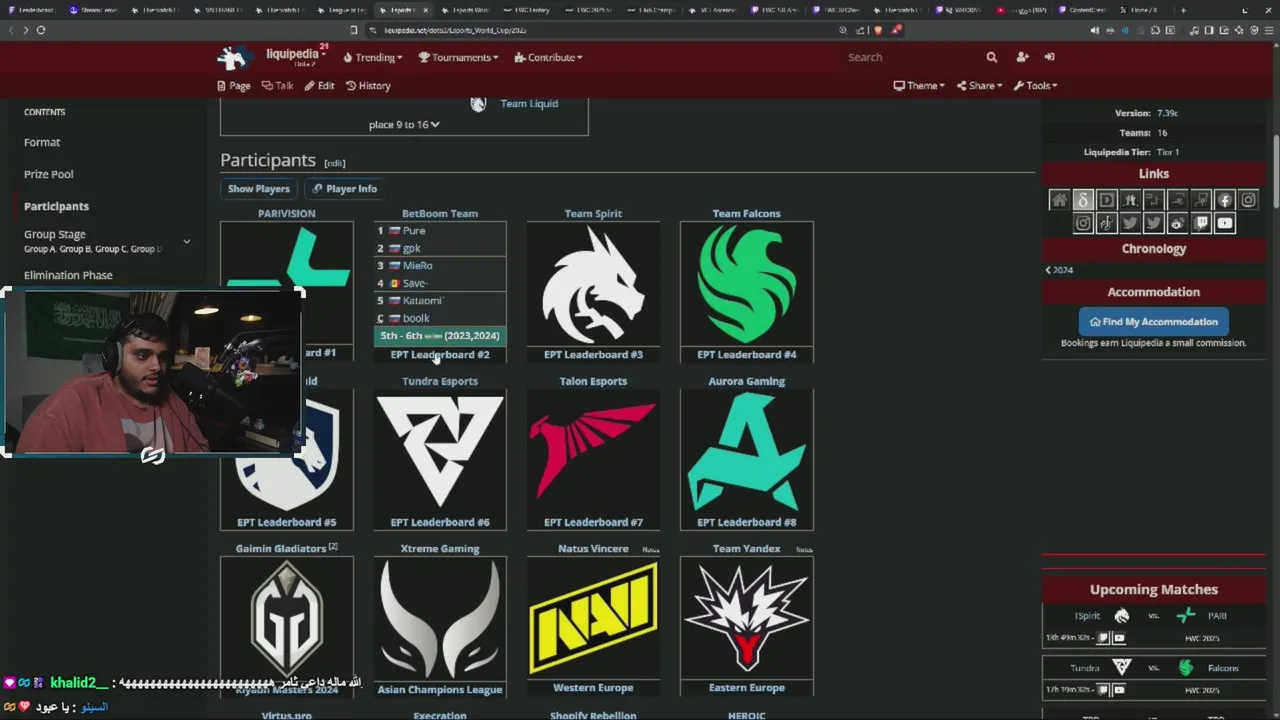Open the Datdota link icon
Viewport: 1280px width, 720px height.
tap(1083, 200)
